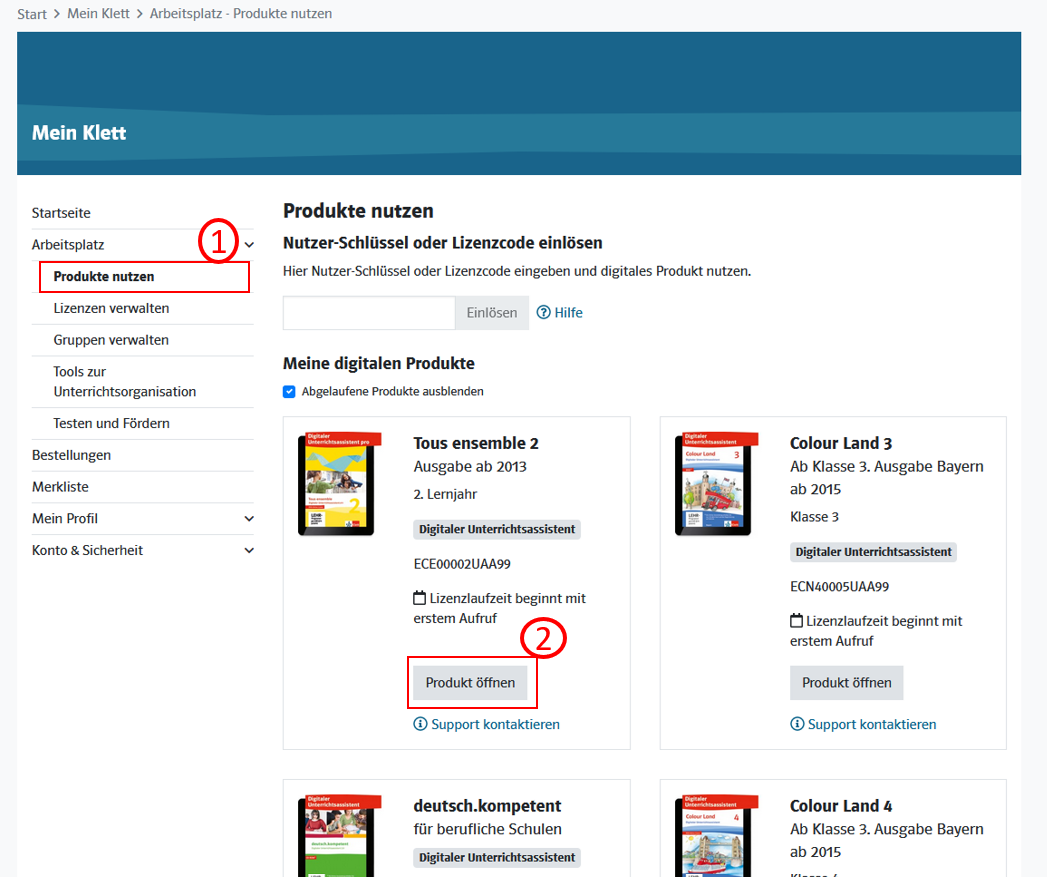Click the Mein Profil sidebar item
The width and height of the screenshot is (1047, 877).
click(x=65, y=518)
